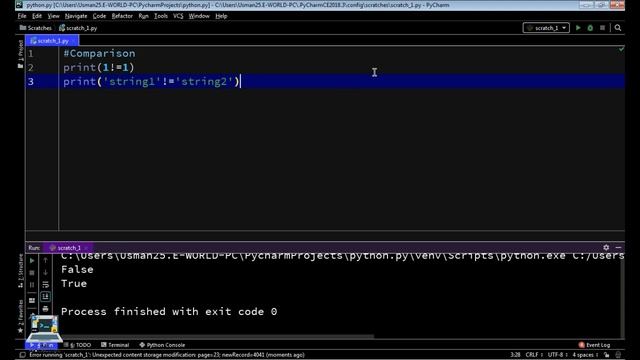Image resolution: width=640 pixels, height=360 pixels.
Task: Restore layout icon in the Run panel
Action: pyautogui.click(x=32, y=300)
